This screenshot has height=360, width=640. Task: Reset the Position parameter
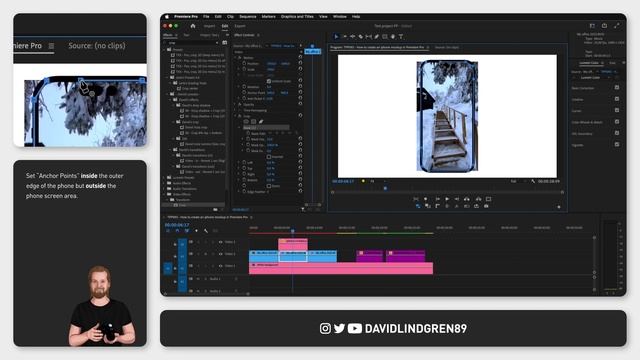click(300, 63)
